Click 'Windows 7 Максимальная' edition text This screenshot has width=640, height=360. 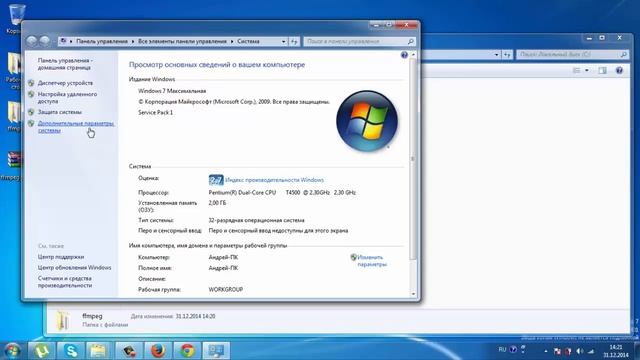tap(172, 91)
